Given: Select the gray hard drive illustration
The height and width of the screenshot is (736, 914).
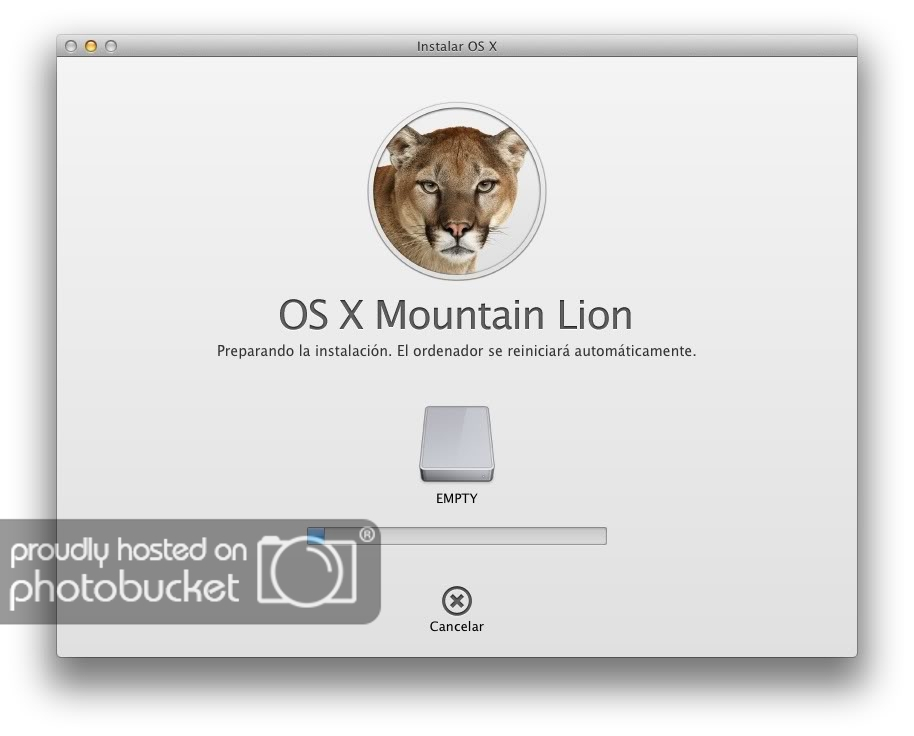Looking at the screenshot, I should coord(456,441).
